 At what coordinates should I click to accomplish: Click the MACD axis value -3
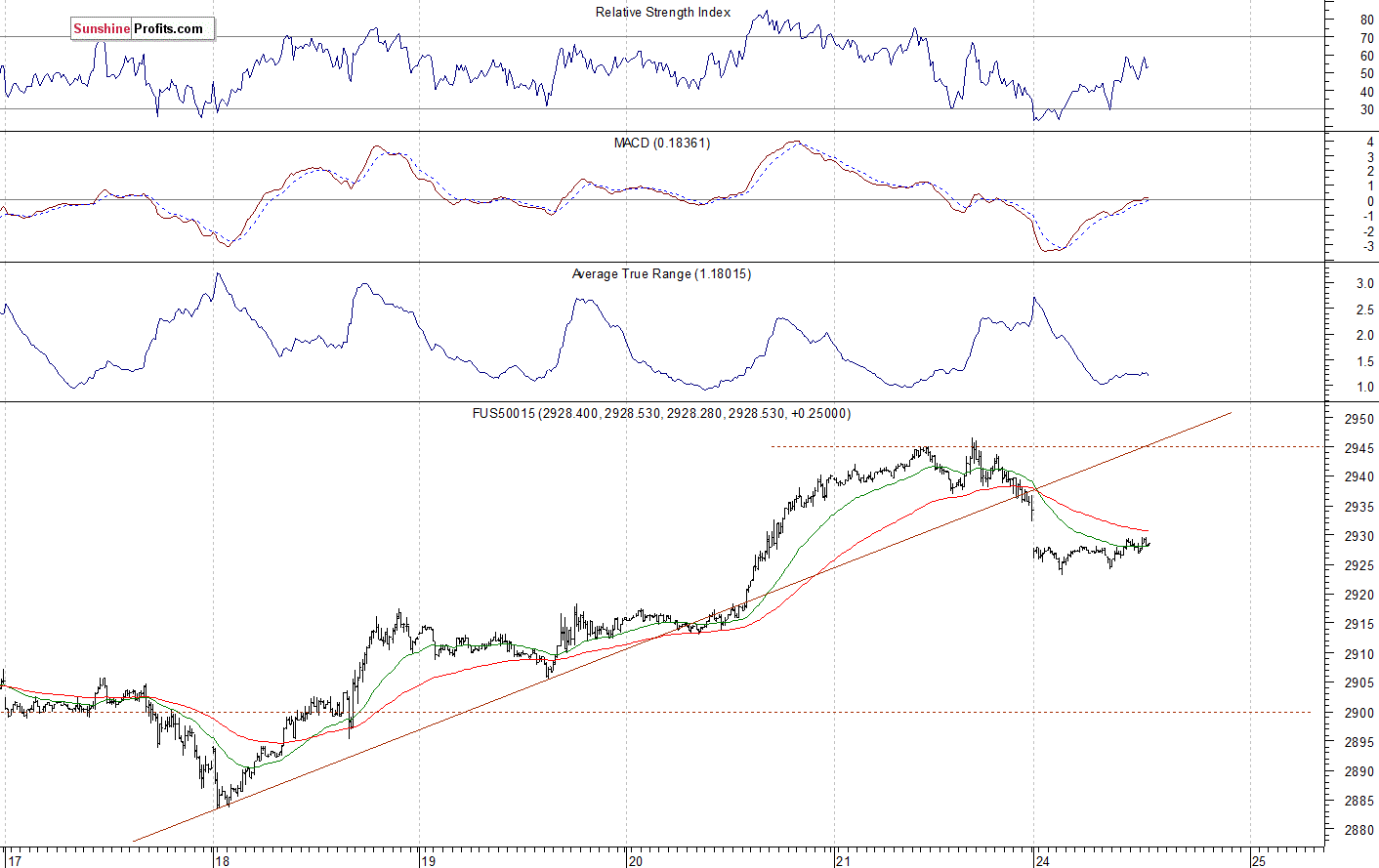pos(1369,247)
